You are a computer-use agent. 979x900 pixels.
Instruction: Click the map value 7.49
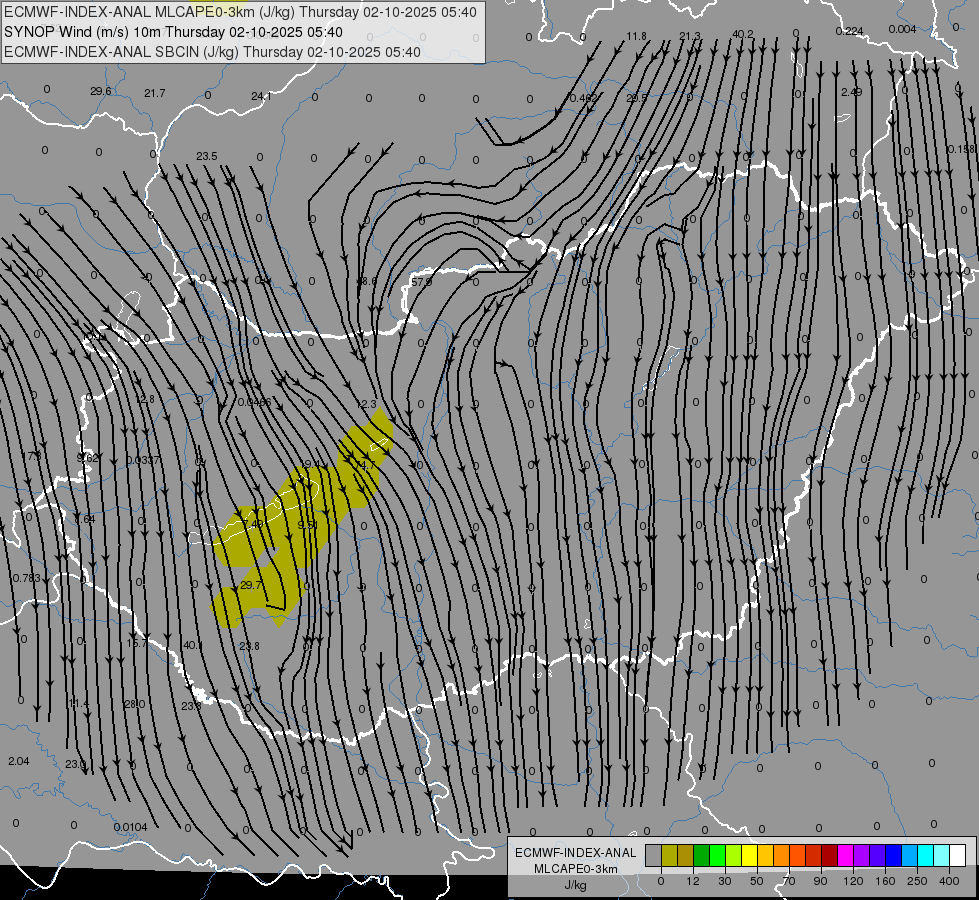coord(253,523)
